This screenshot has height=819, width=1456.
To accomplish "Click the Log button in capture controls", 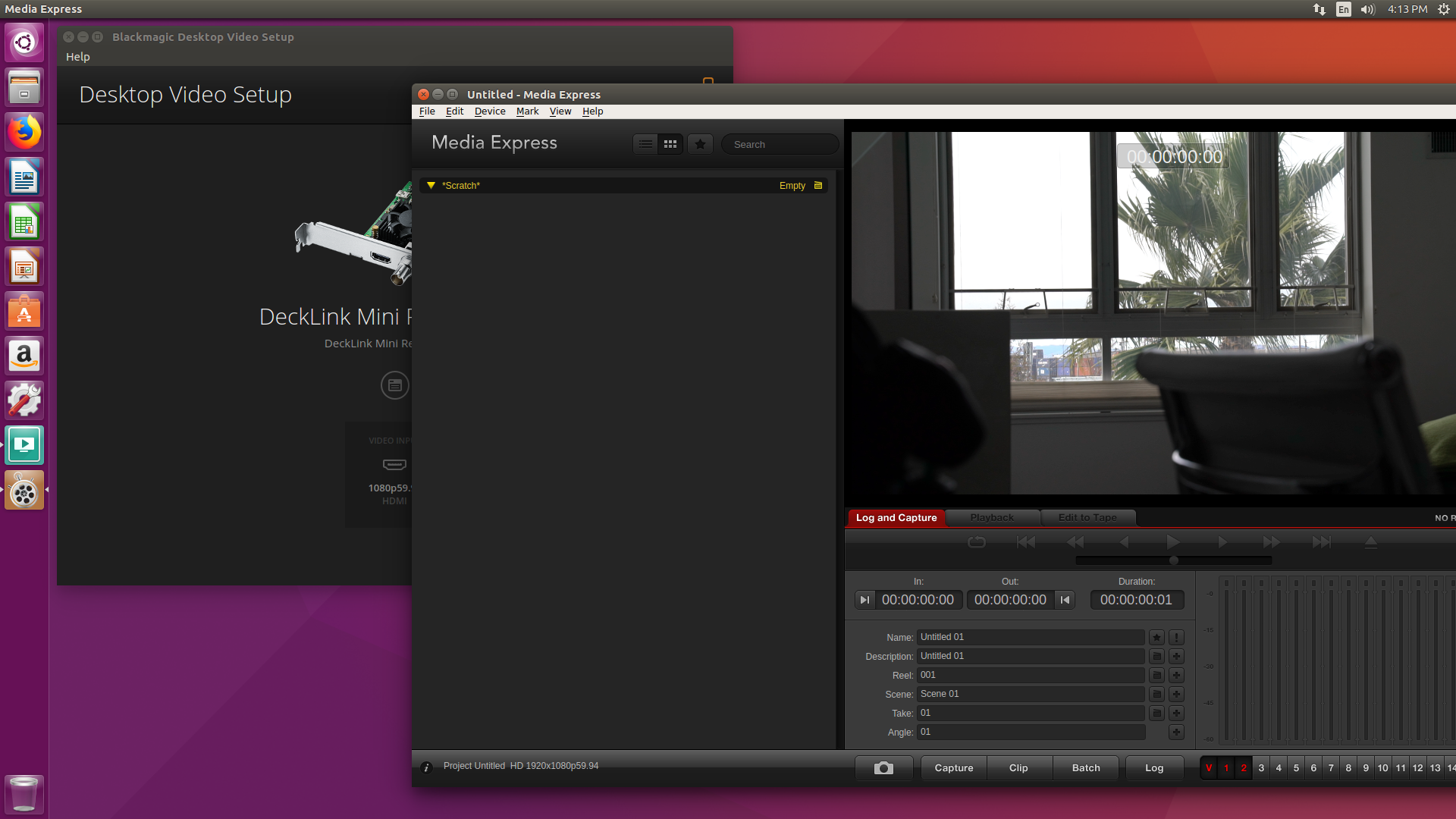I will 1154,767.
